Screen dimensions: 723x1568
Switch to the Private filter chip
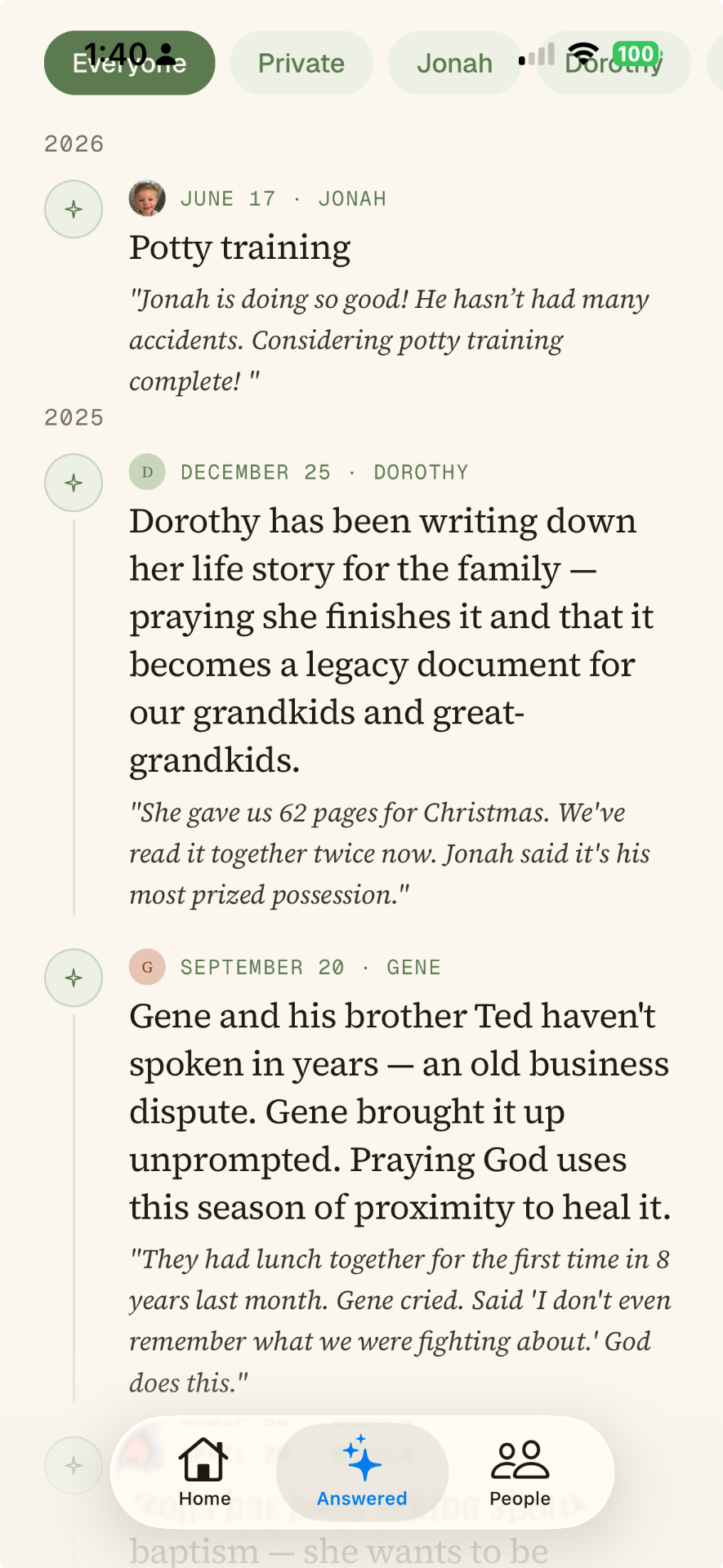pos(301,63)
